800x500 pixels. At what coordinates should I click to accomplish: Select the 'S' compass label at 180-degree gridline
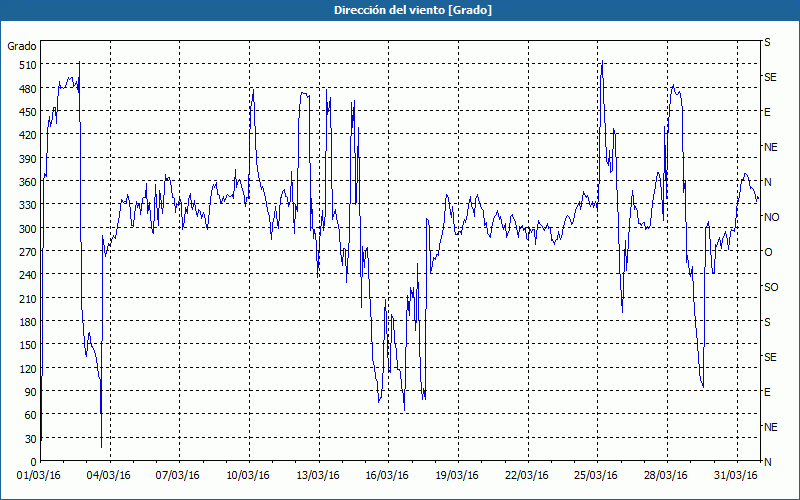pos(767,322)
